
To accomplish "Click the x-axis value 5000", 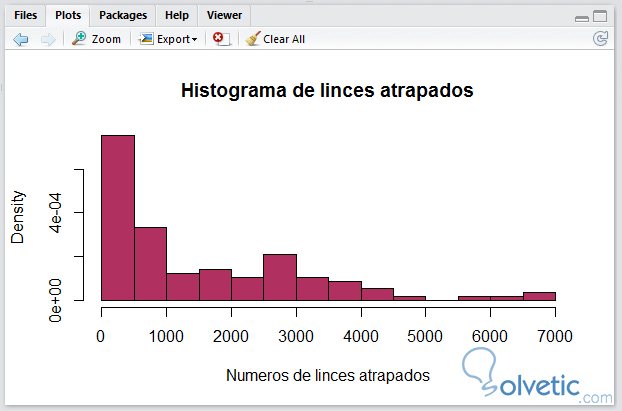I will 425,336.
